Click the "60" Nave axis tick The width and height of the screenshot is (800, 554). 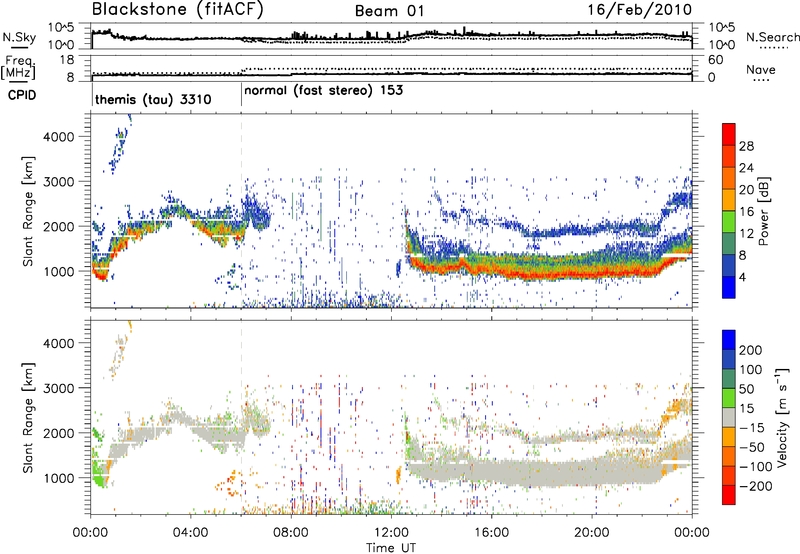[716, 60]
